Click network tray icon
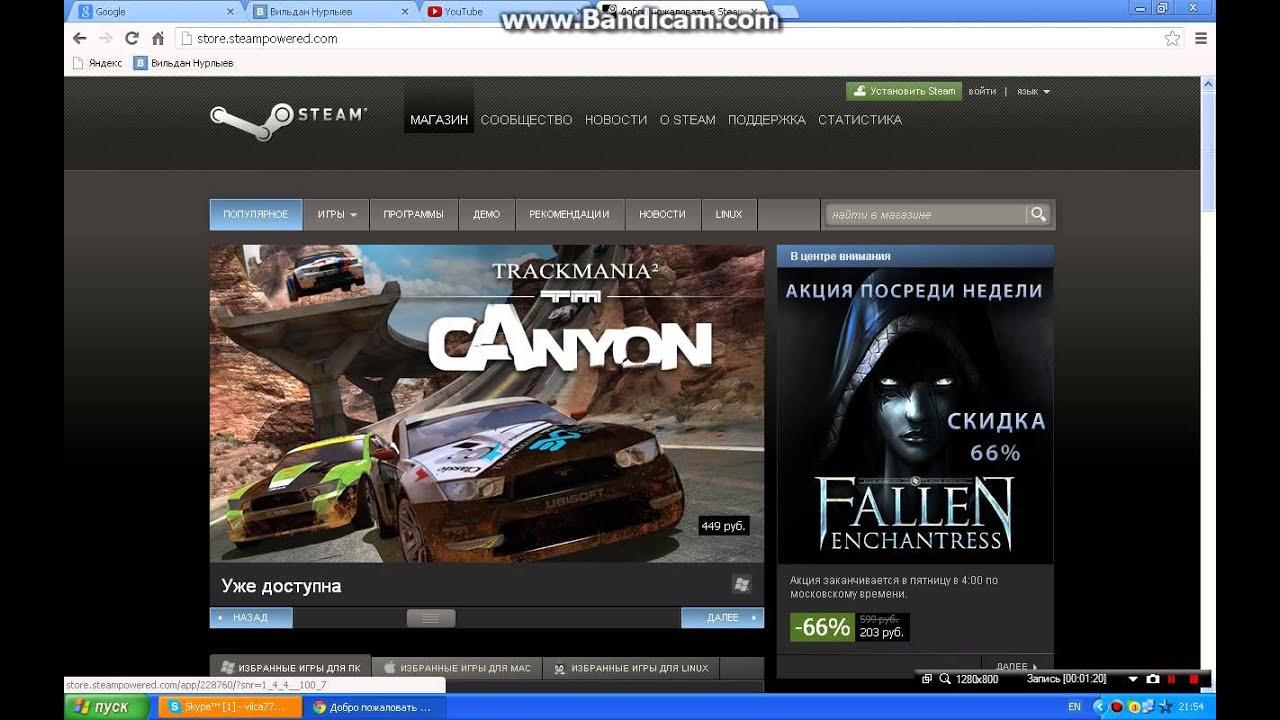The height and width of the screenshot is (720, 1280). click(x=1149, y=706)
